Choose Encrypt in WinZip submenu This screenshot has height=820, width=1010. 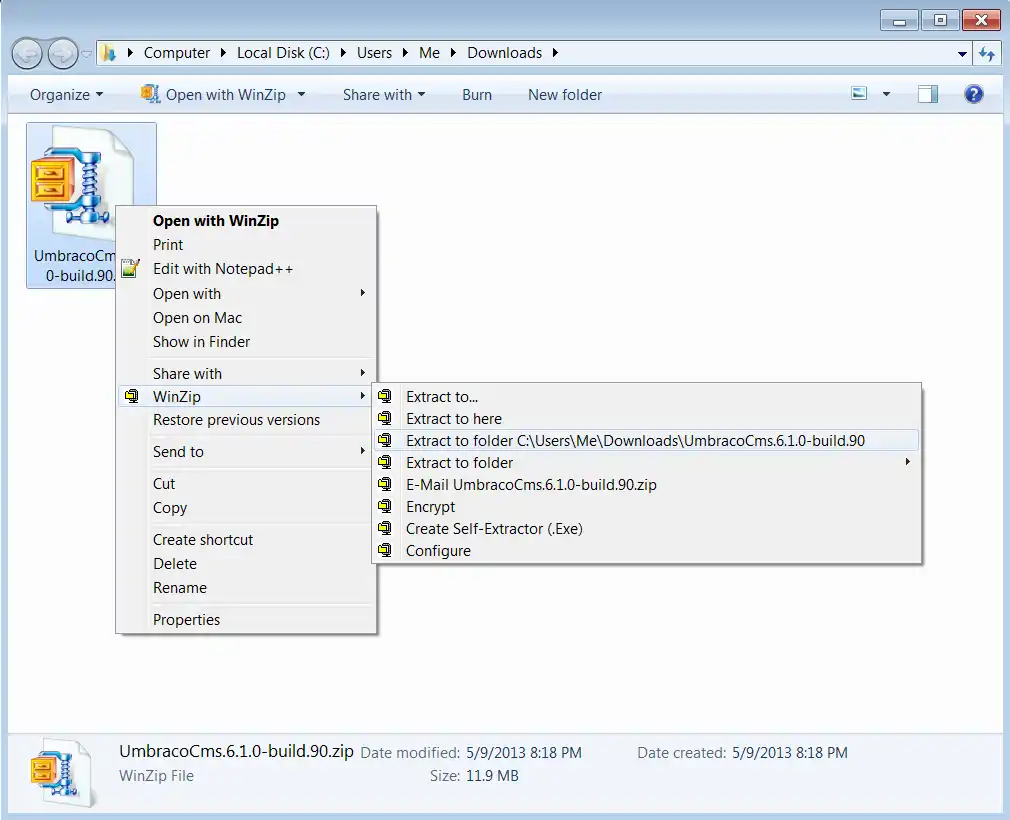point(647,506)
